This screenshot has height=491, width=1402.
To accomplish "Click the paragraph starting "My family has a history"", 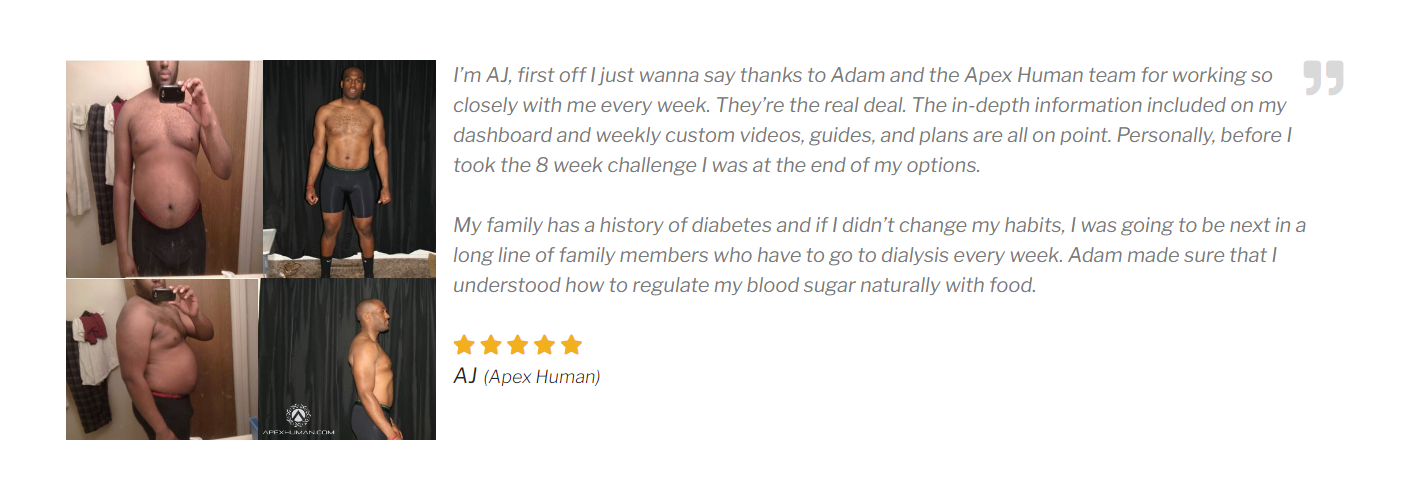I will pyautogui.click(x=879, y=255).
